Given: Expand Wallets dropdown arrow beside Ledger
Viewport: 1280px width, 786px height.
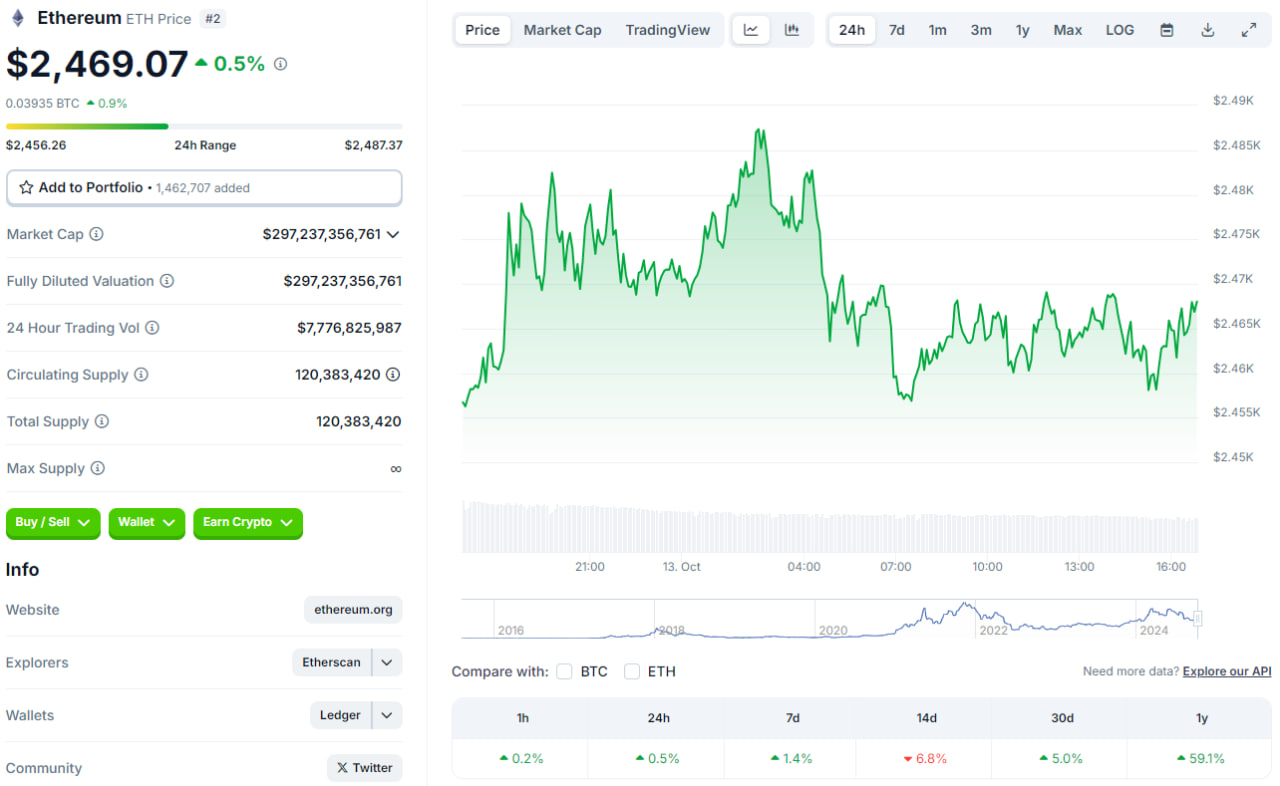Looking at the screenshot, I should [387, 716].
